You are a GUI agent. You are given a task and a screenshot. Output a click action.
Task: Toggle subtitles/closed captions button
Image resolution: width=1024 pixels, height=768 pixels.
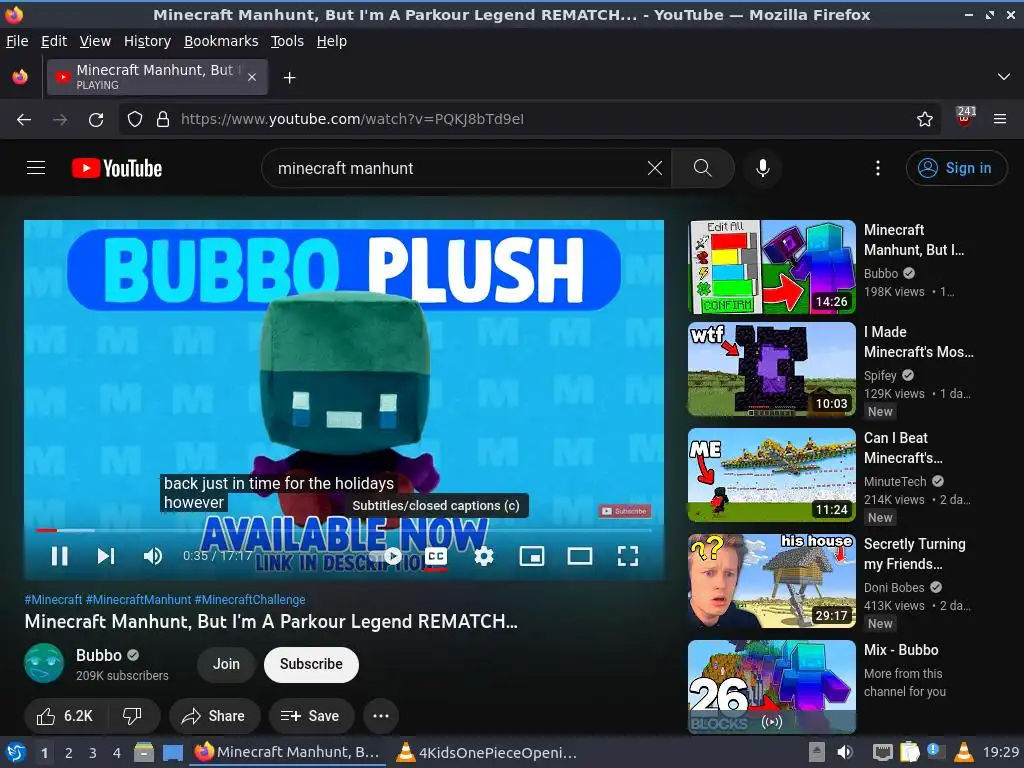pos(436,556)
